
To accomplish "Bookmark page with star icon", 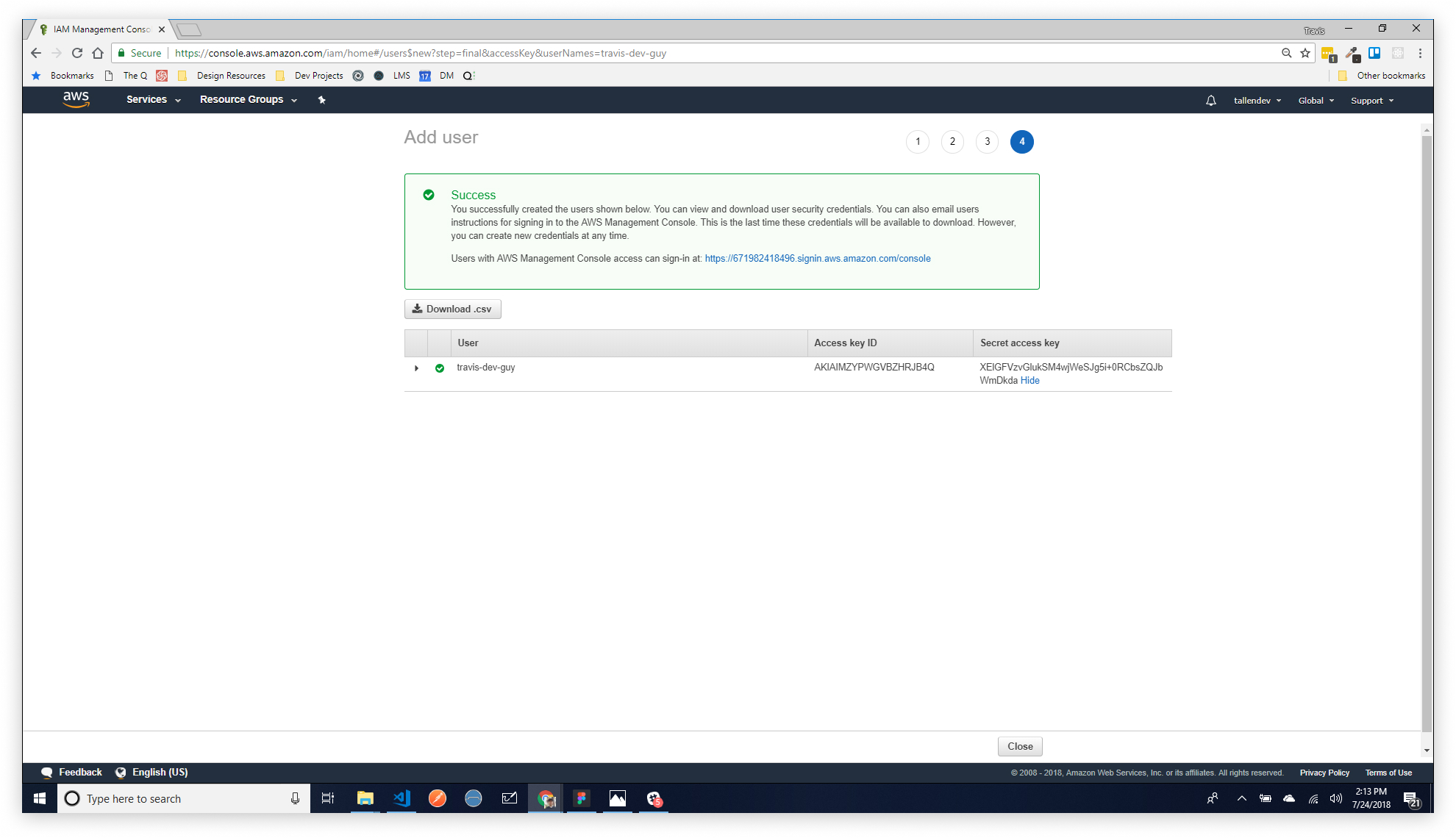I will click(x=1305, y=53).
